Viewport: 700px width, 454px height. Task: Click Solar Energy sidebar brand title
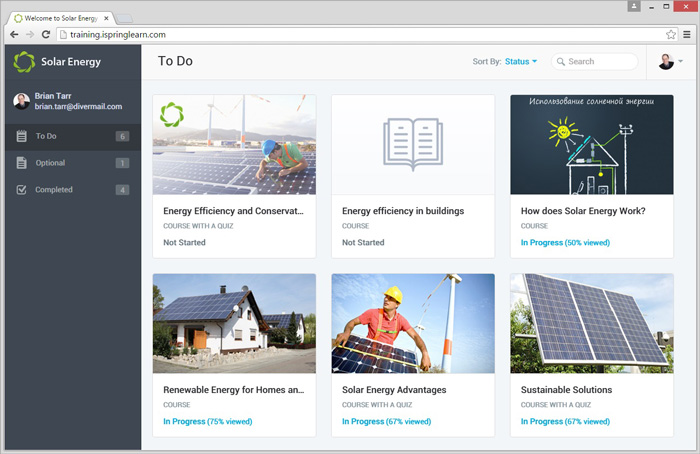click(71, 62)
